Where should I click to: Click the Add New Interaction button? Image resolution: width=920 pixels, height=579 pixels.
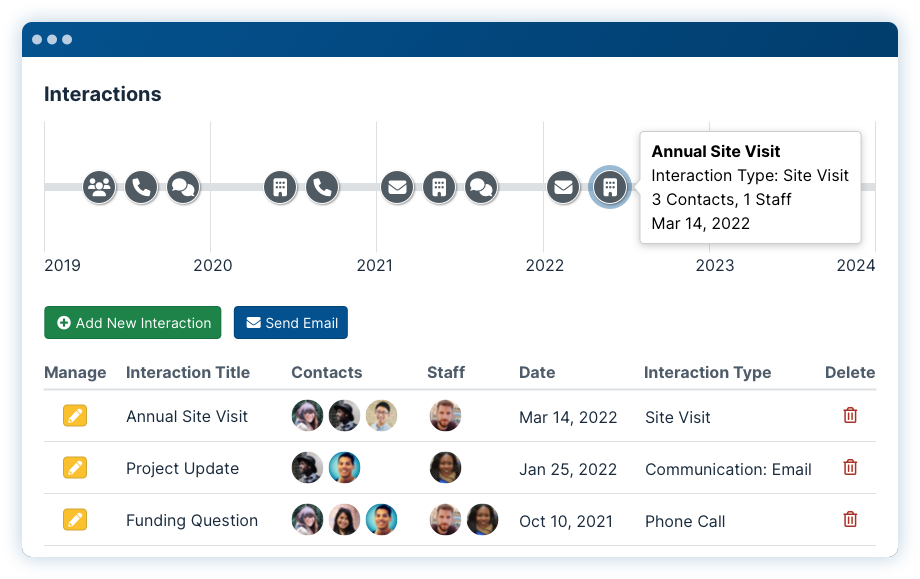(133, 323)
